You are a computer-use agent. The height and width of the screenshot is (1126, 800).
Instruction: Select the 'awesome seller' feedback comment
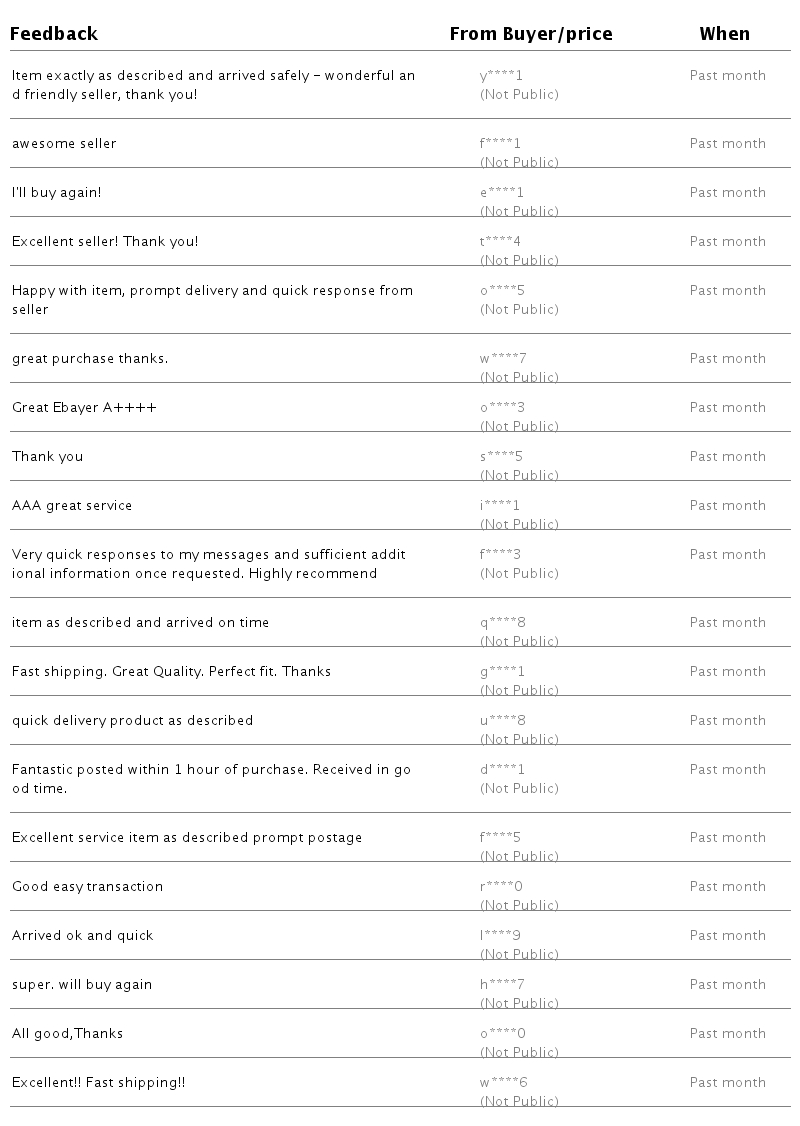tap(64, 144)
